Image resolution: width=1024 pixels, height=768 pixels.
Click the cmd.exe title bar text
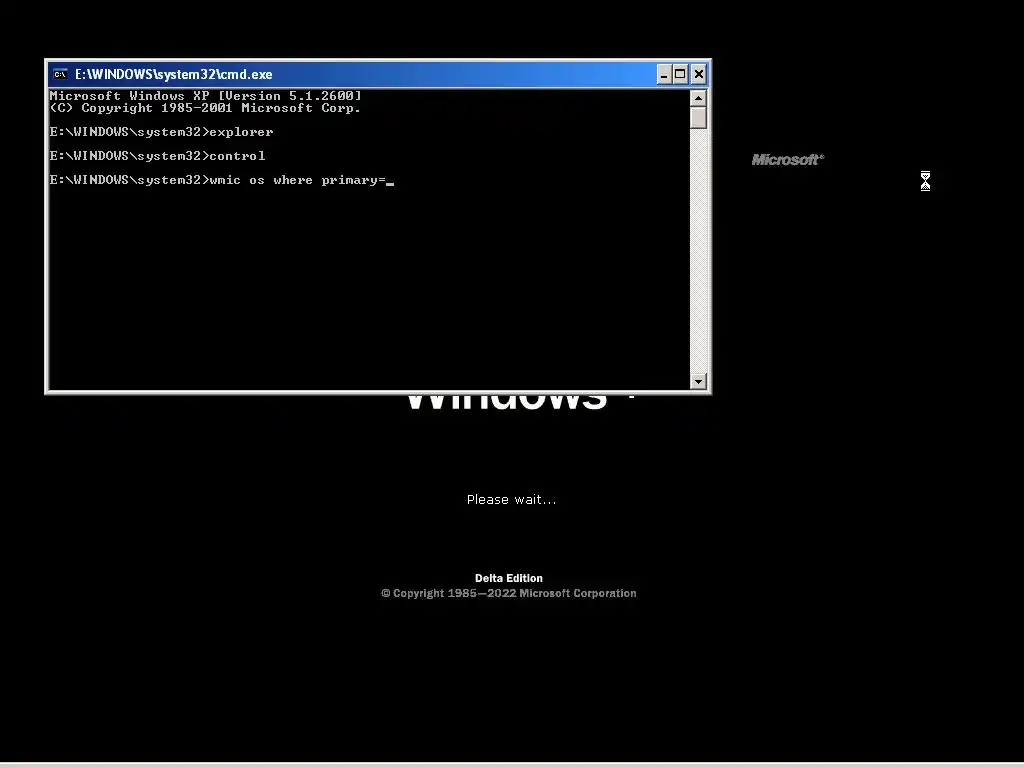174,74
